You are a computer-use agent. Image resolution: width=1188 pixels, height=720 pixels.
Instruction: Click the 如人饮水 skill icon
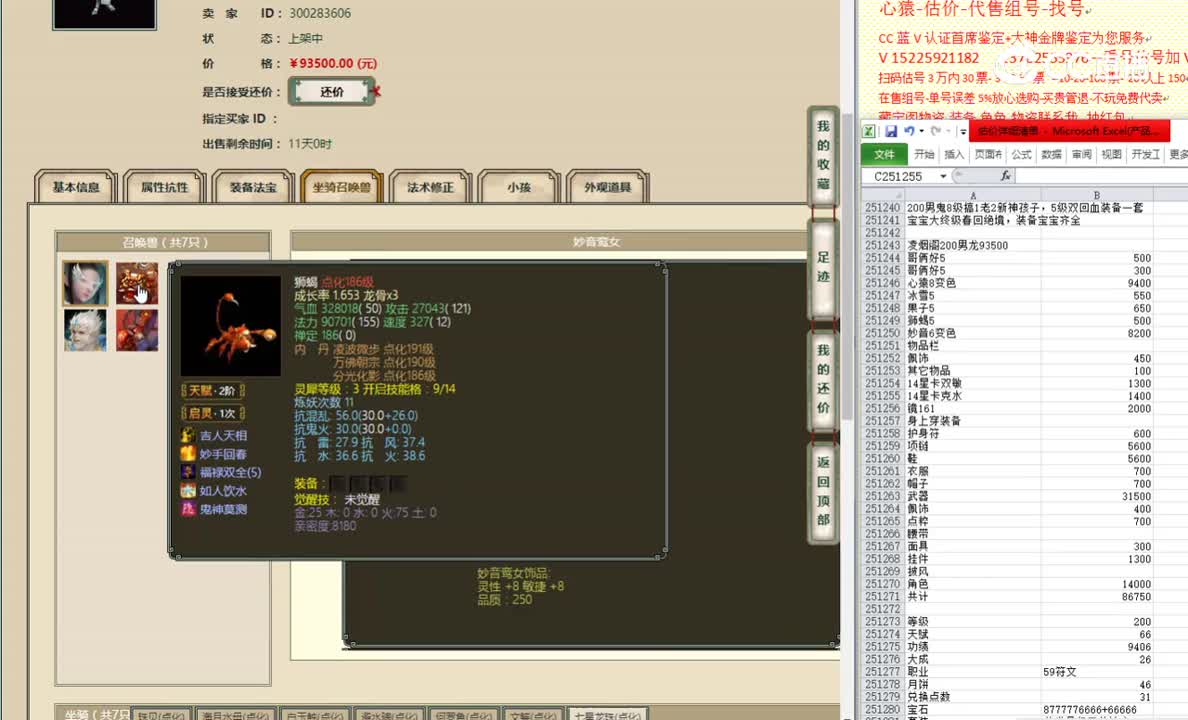[188, 490]
